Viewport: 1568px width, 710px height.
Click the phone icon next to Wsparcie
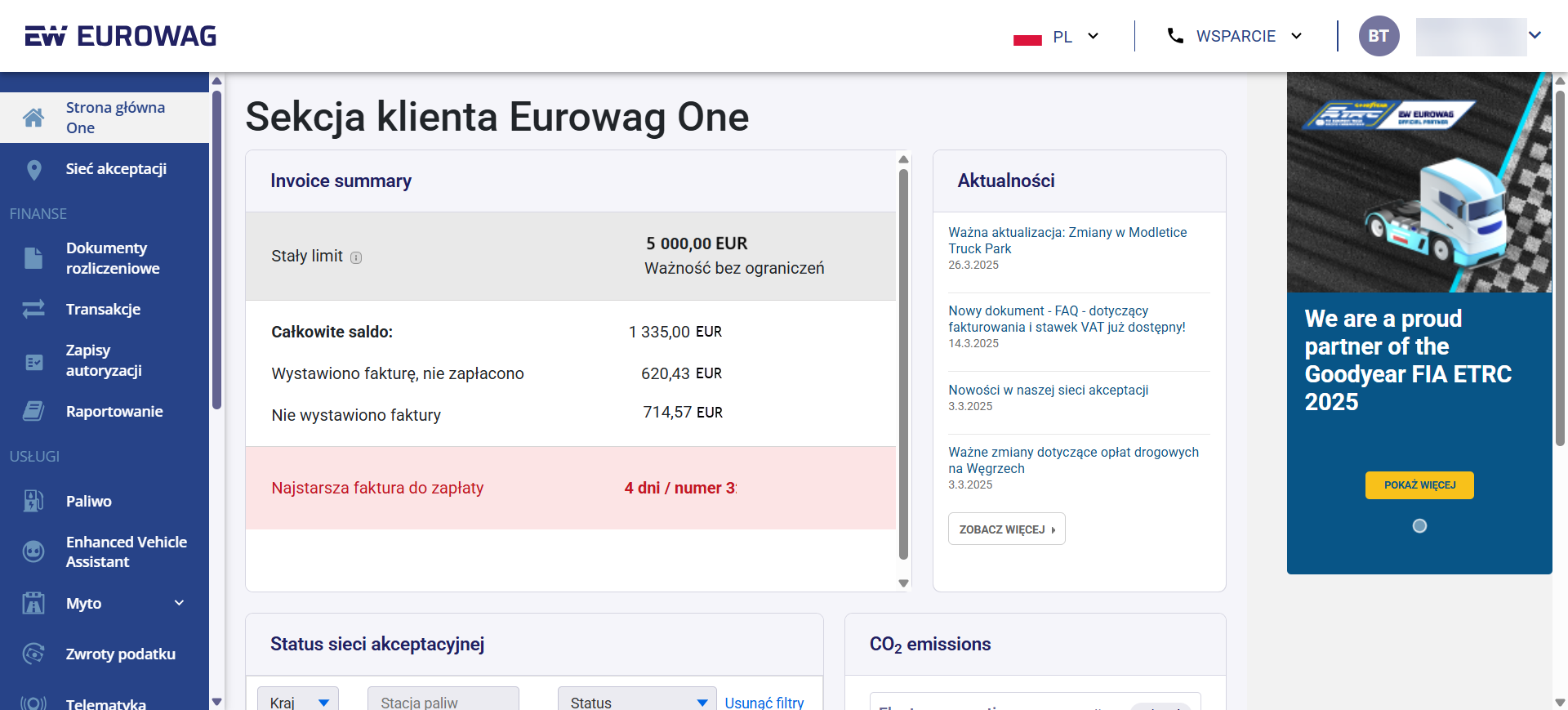point(1175,36)
